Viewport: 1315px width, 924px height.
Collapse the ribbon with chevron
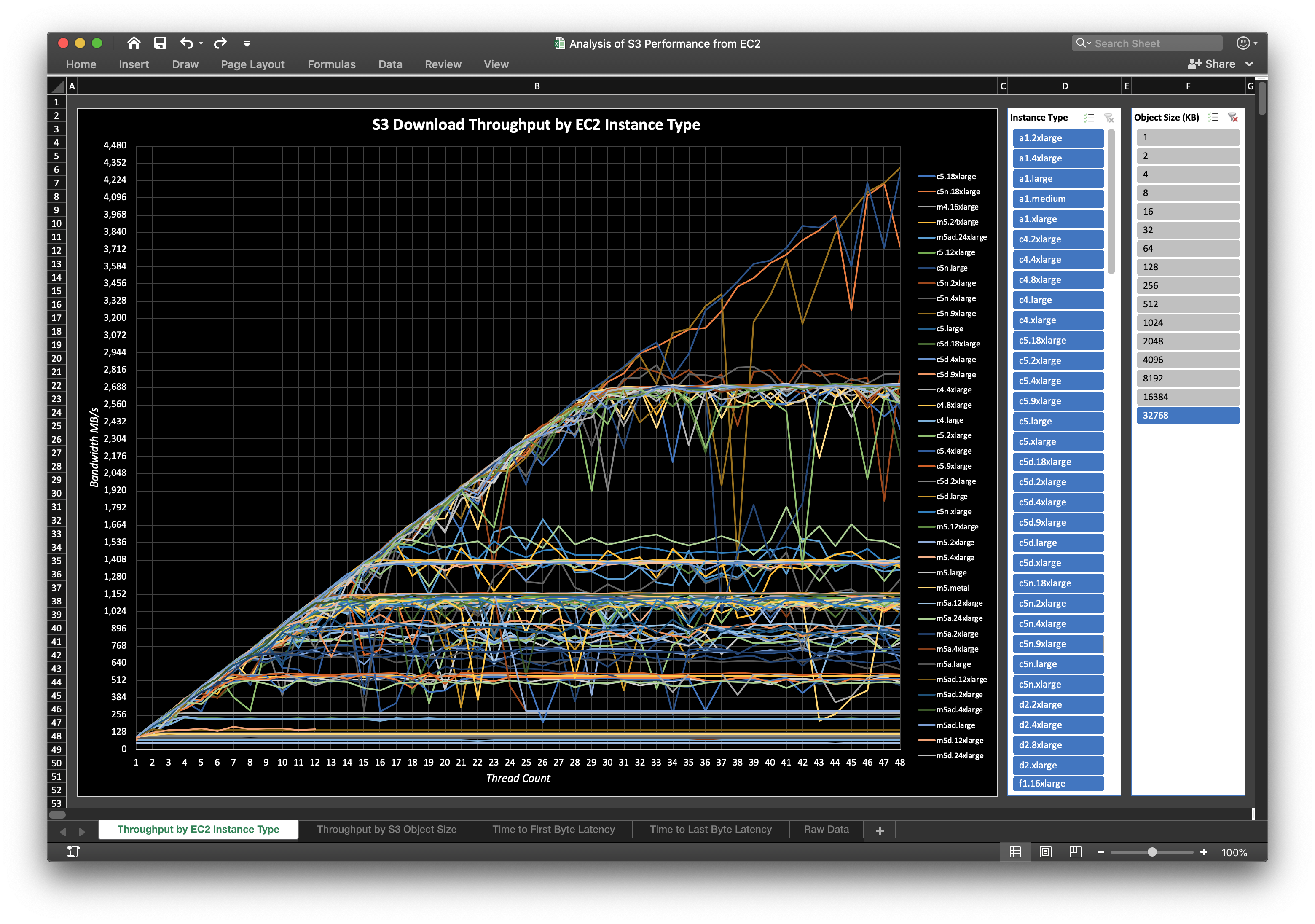pyautogui.click(x=1249, y=64)
